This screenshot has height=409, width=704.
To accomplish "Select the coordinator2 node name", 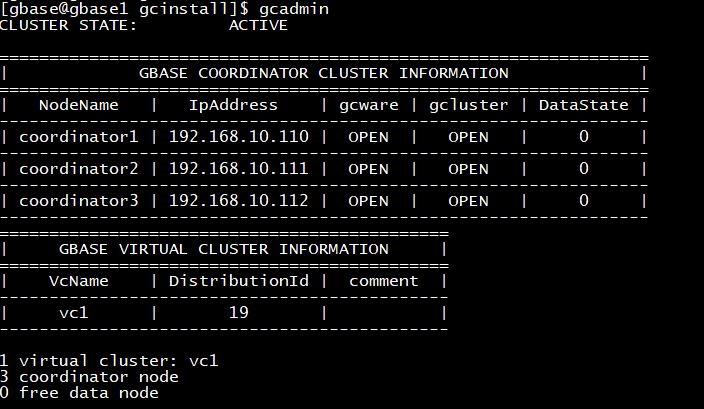I will (x=79, y=168).
